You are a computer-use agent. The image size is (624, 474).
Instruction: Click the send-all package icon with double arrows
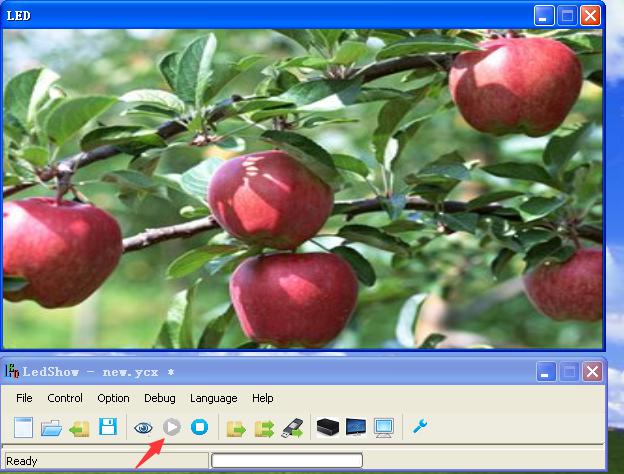(264, 429)
